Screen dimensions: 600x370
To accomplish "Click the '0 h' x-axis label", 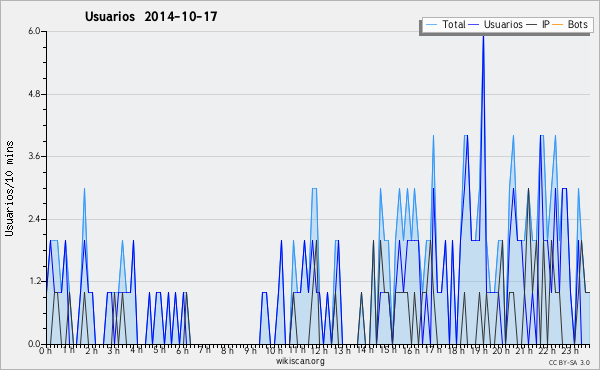I will click(x=46, y=350).
